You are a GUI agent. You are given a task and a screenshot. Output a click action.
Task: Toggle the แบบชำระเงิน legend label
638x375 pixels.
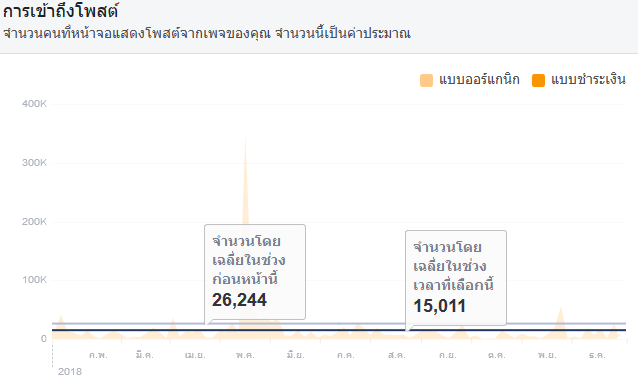(x=588, y=79)
